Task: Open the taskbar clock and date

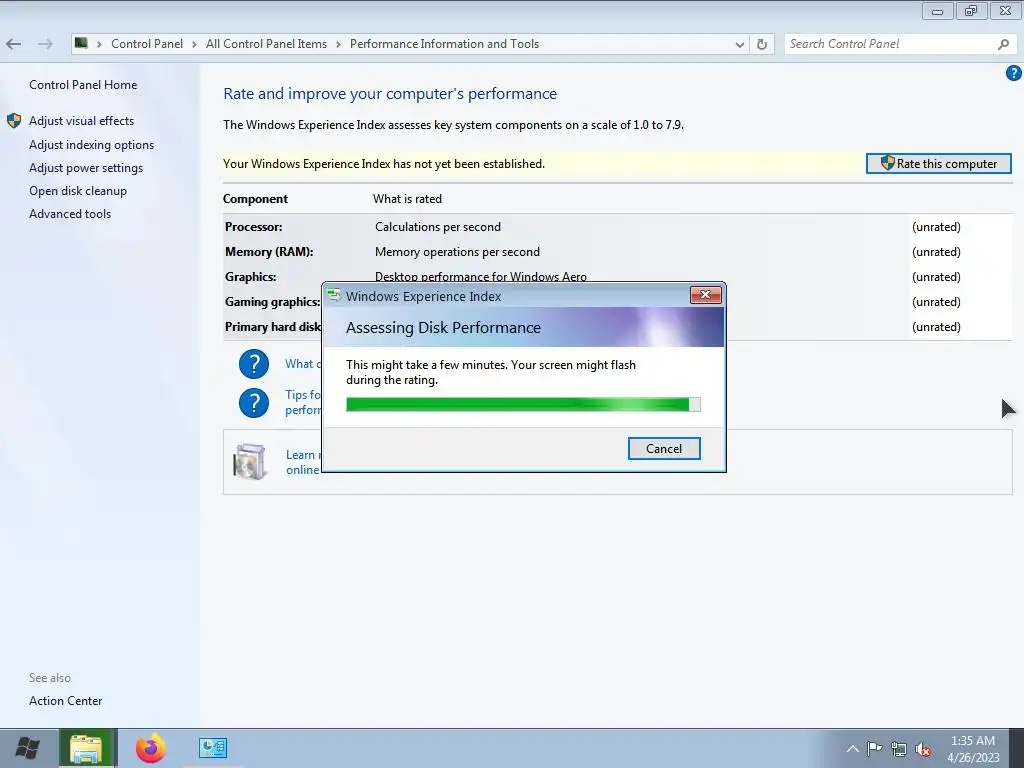Action: (973, 749)
